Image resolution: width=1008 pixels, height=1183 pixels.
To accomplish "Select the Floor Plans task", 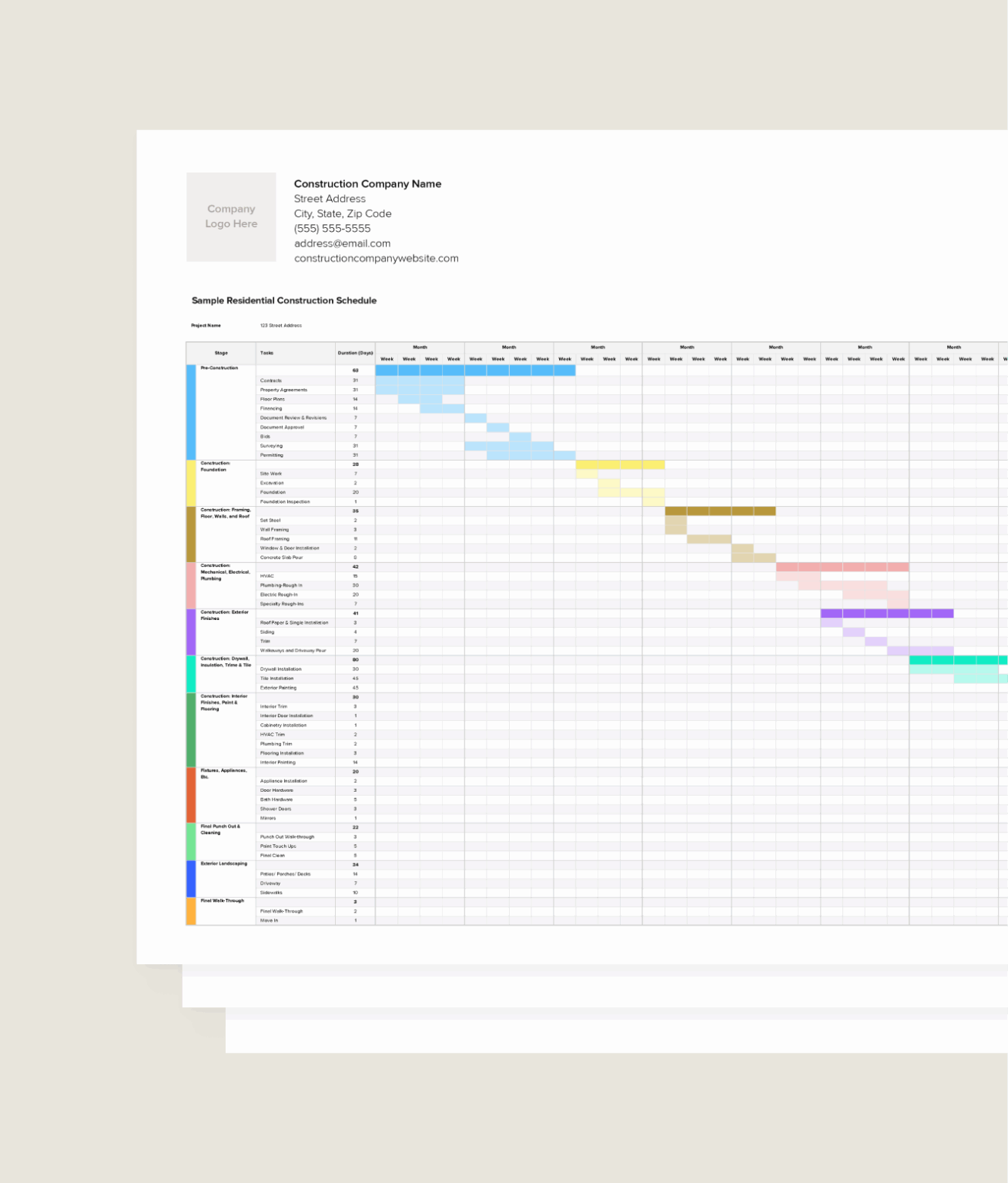I will [x=273, y=399].
